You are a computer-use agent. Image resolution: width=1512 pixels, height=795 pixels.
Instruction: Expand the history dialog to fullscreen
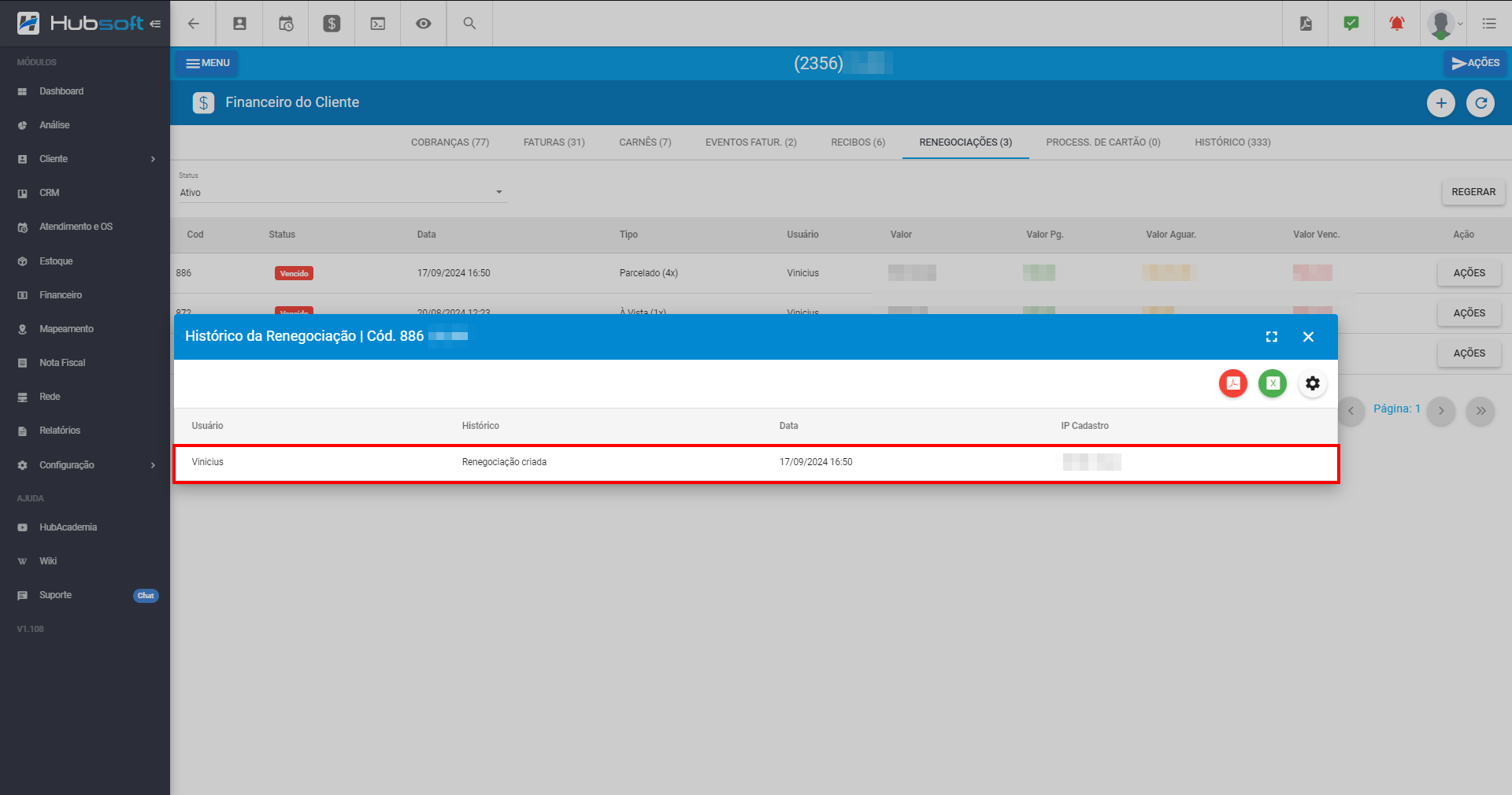pyautogui.click(x=1272, y=337)
